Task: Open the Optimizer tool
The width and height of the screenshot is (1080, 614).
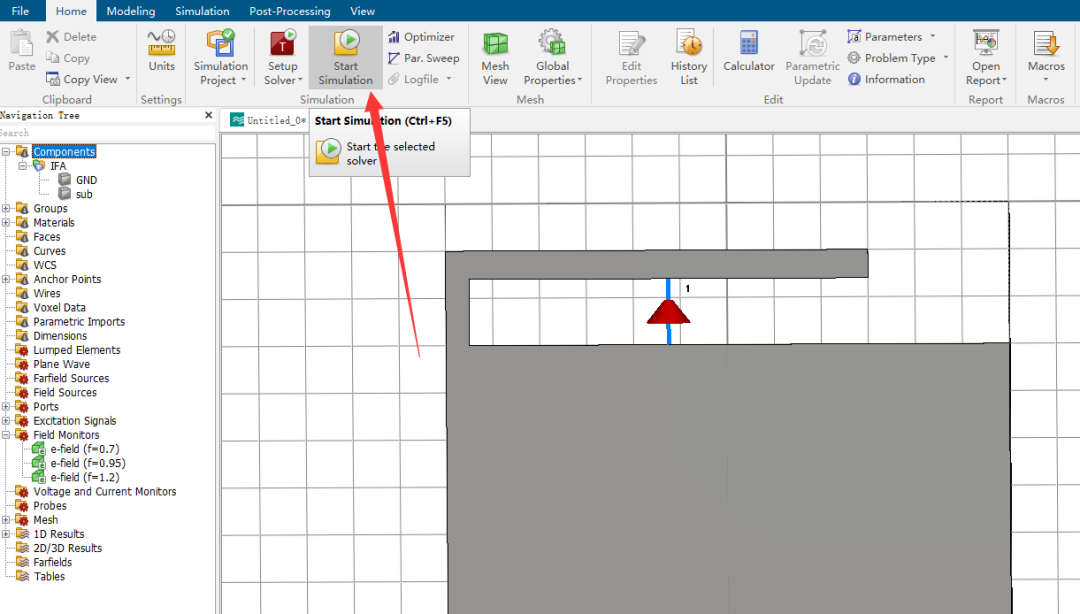Action: (421, 37)
